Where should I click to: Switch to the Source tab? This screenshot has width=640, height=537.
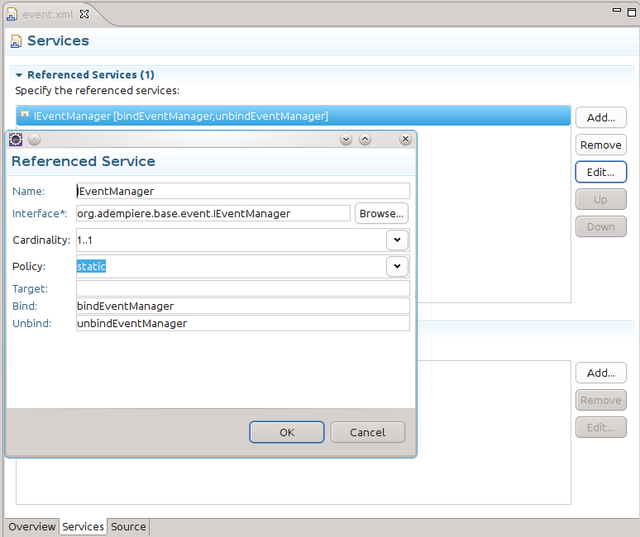(128, 527)
